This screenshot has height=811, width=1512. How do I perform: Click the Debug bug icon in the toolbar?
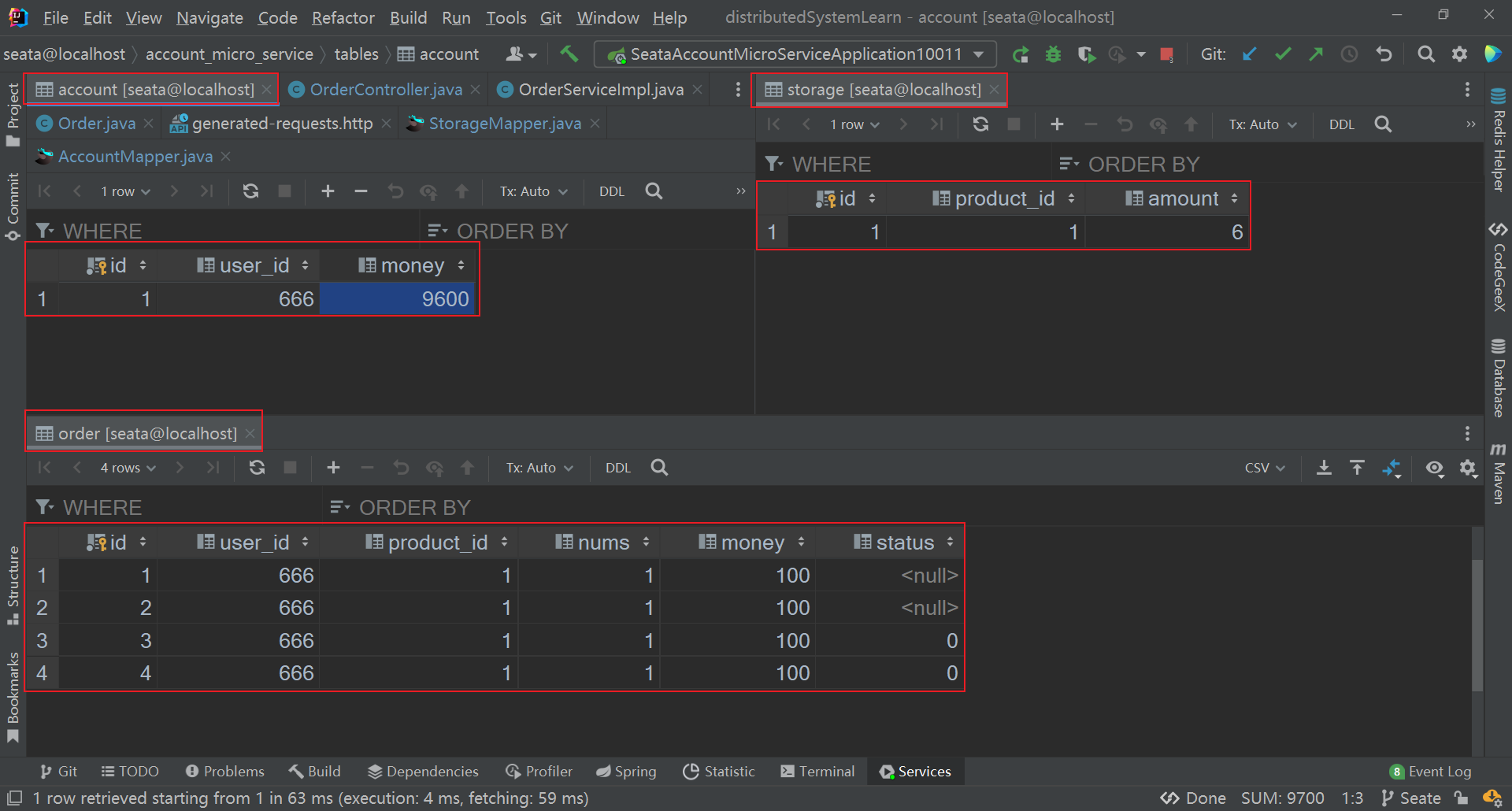[1053, 54]
